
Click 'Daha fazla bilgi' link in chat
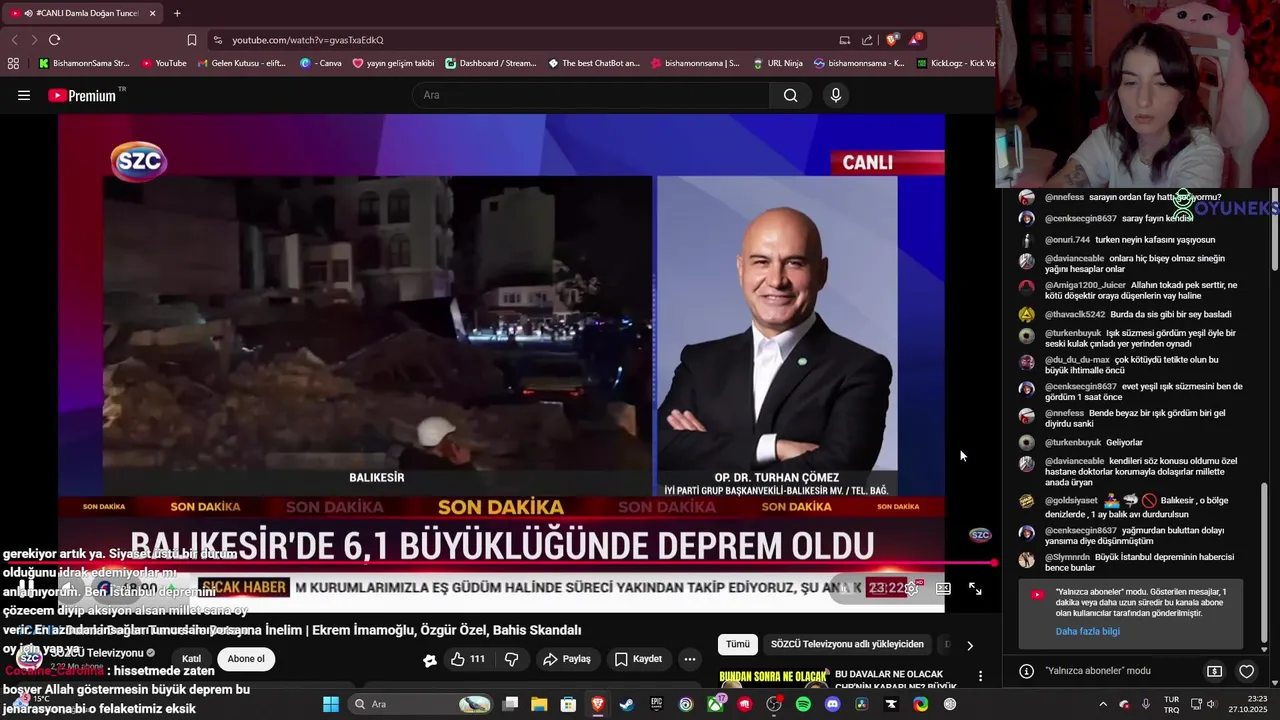click(1087, 632)
